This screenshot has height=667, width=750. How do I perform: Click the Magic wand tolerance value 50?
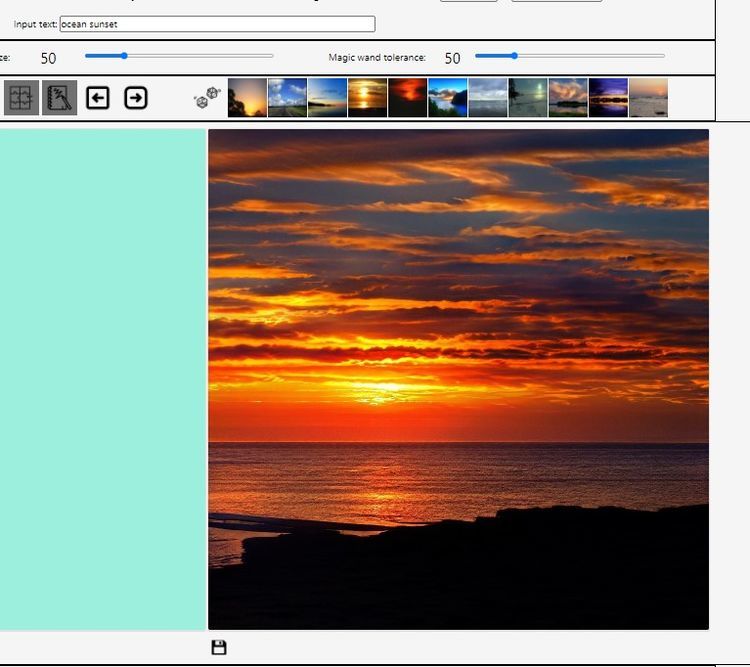tap(452, 58)
